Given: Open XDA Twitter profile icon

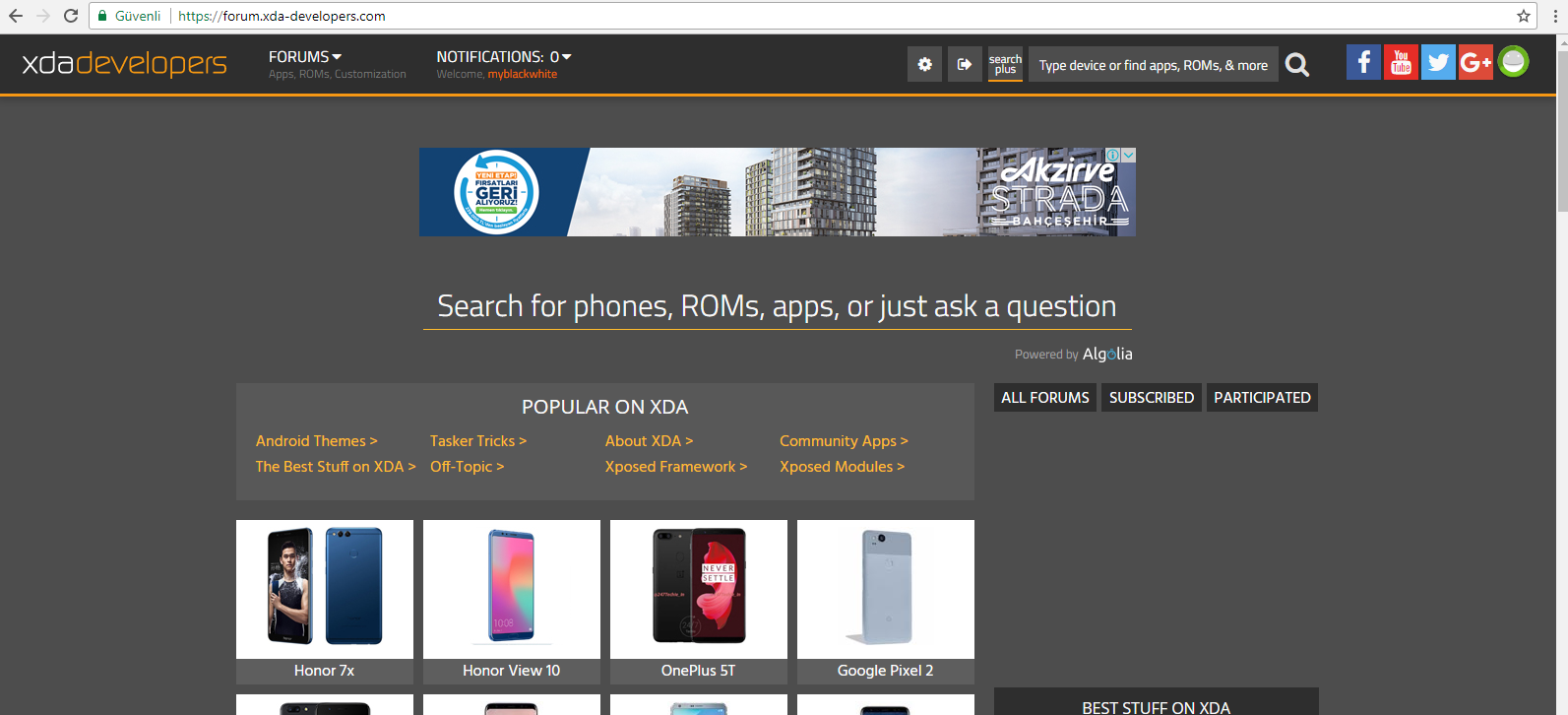Looking at the screenshot, I should click(x=1438, y=62).
